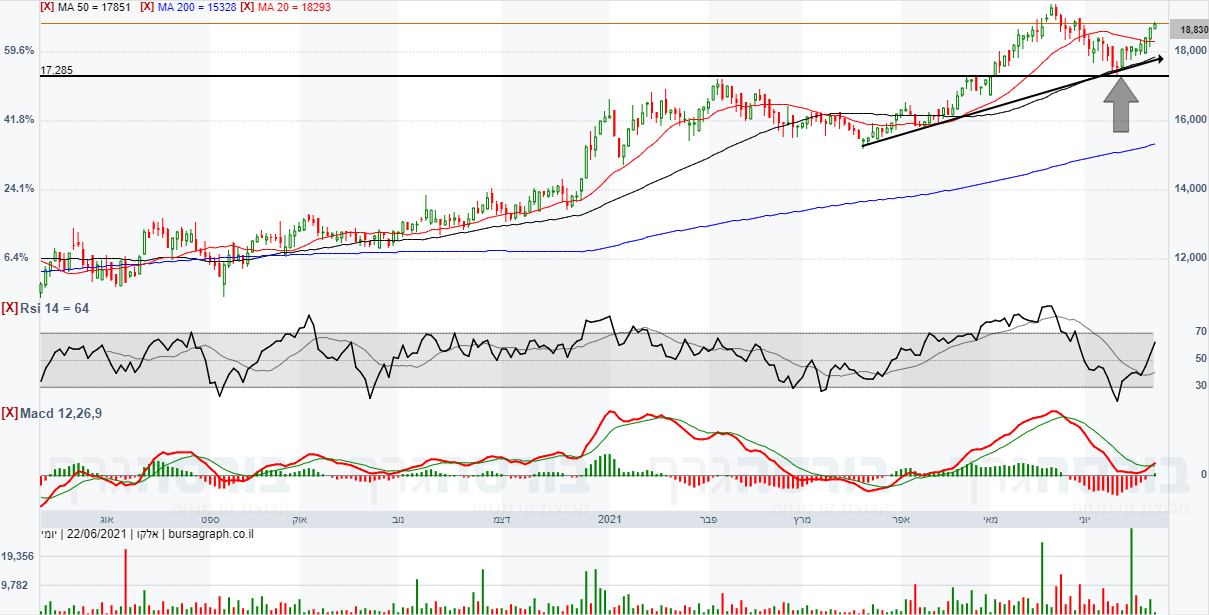This screenshot has height=615, width=1209.
Task: Click the 17,285 level label
Action: pyautogui.click(x=57, y=71)
